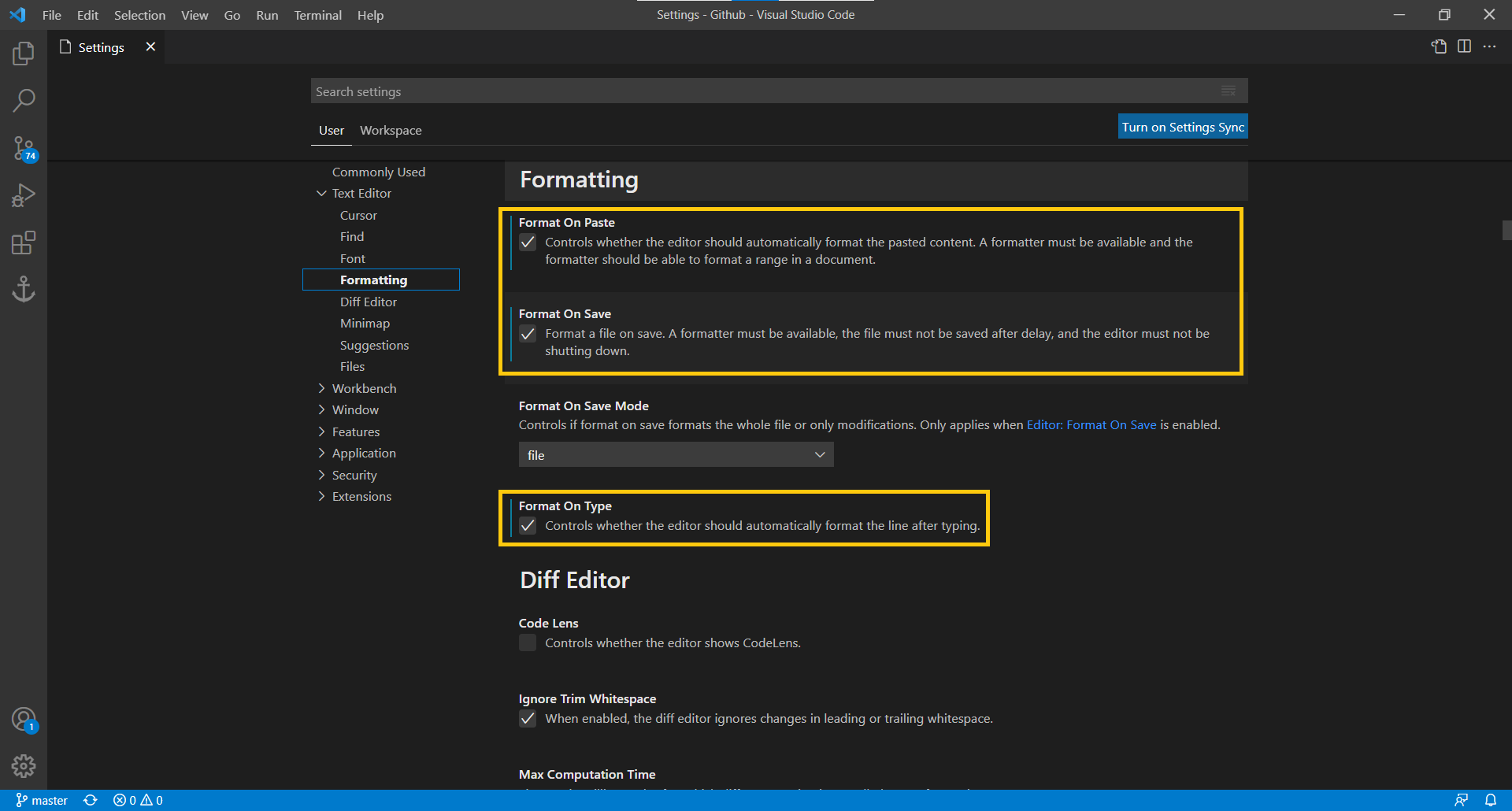Toggle the Ignore Trim Whitespace checkbox
Viewport: 1512px width, 811px height.
pos(528,719)
